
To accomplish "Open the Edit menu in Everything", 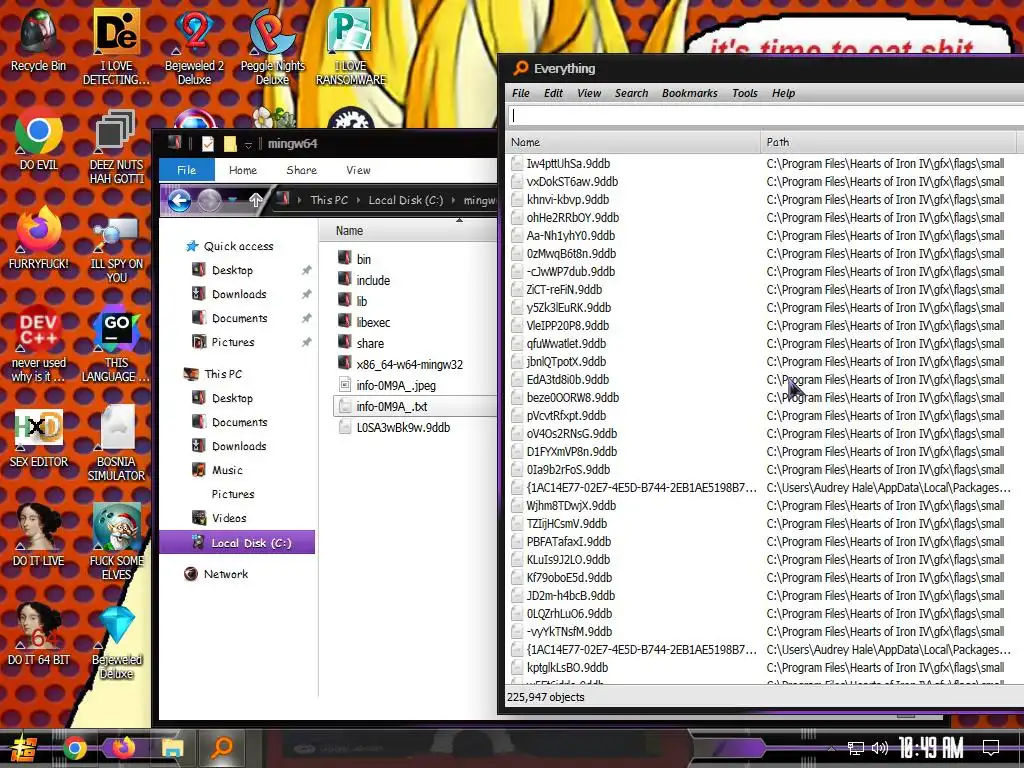I will (553, 93).
